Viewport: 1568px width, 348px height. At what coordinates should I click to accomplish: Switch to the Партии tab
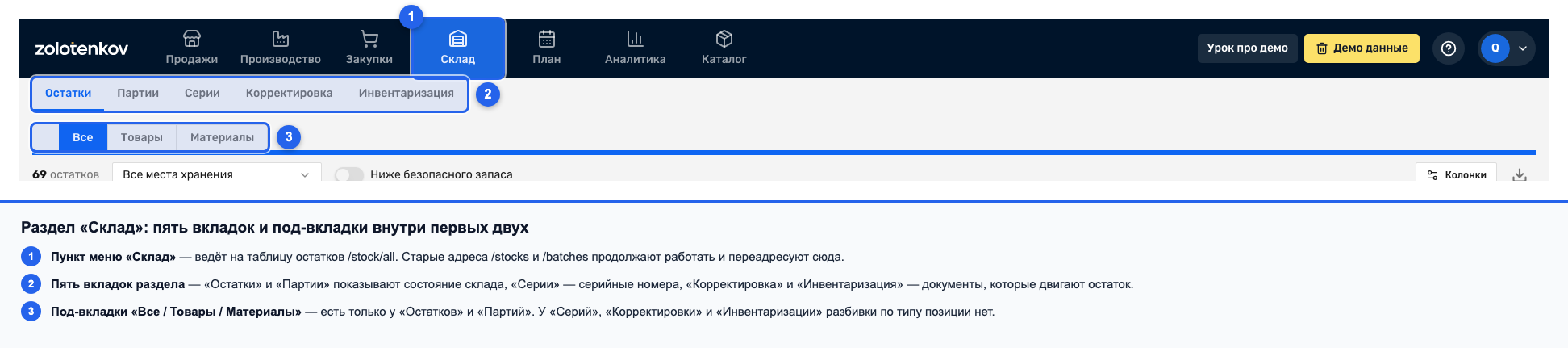138,94
